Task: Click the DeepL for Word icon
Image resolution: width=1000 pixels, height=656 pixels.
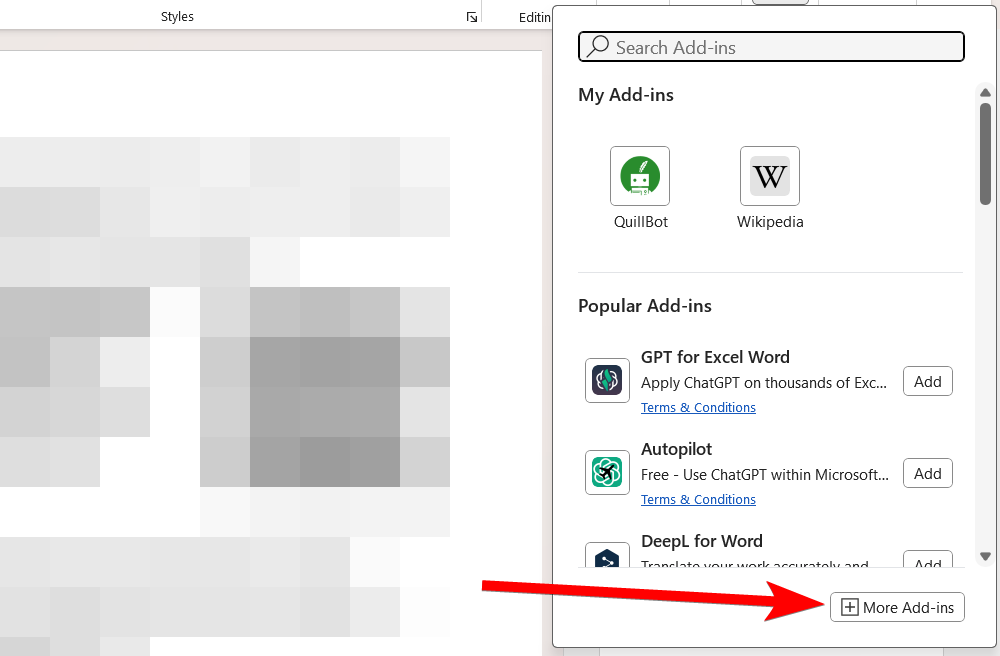Action: tap(607, 556)
